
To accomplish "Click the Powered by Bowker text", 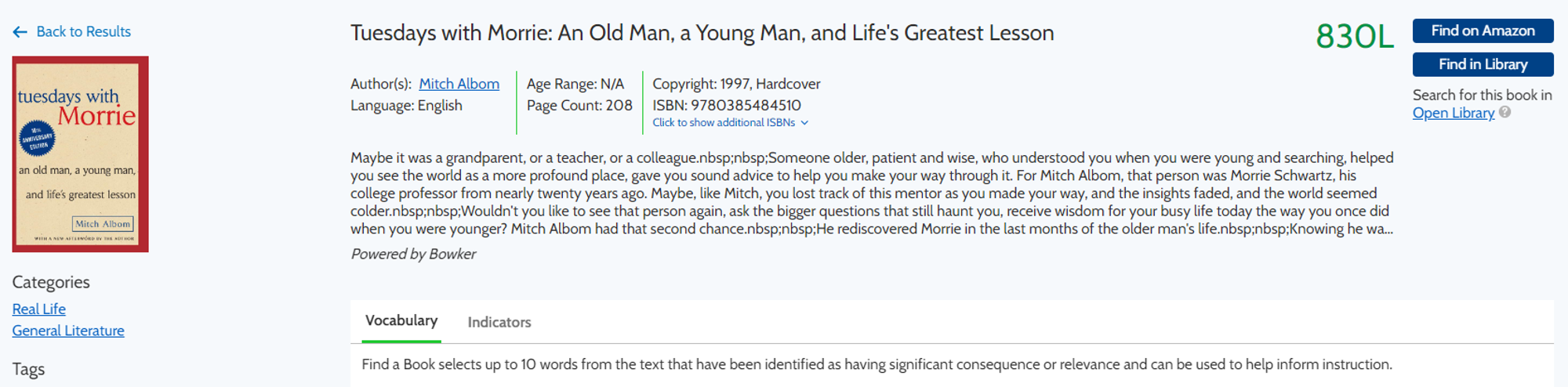I will 413,254.
